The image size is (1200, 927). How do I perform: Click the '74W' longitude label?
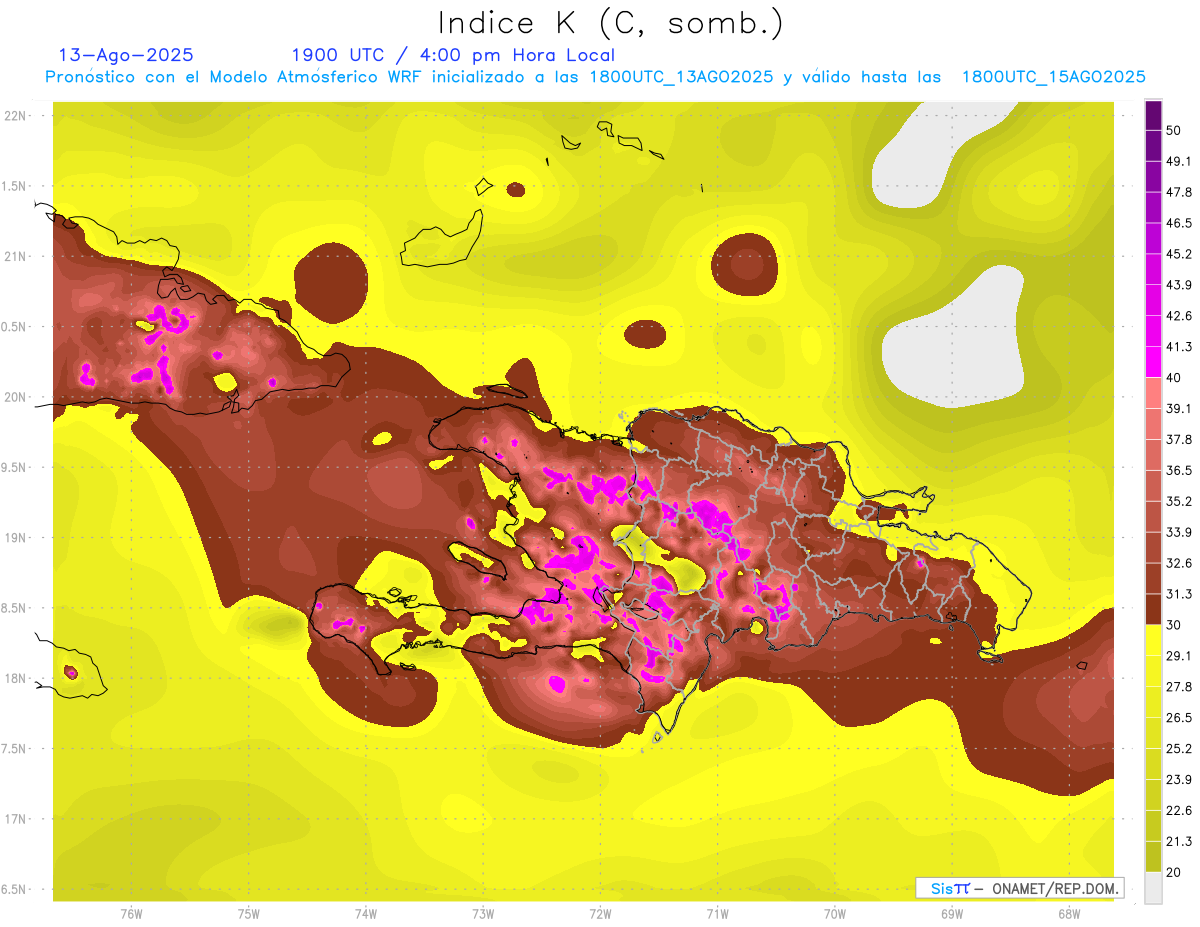[x=365, y=914]
